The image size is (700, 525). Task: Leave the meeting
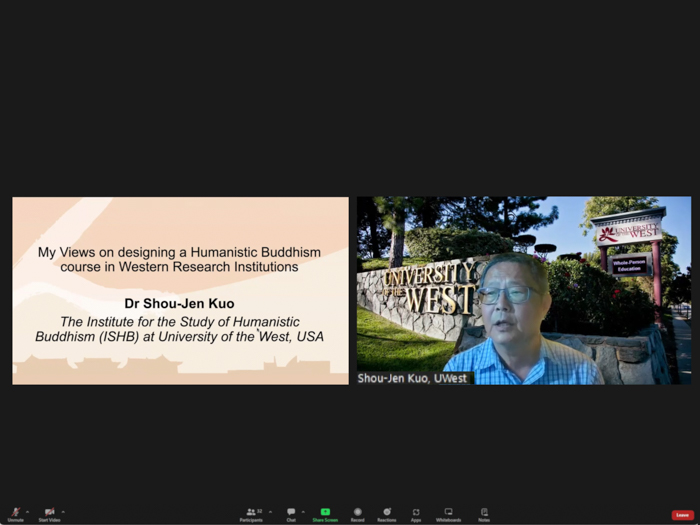(683, 515)
